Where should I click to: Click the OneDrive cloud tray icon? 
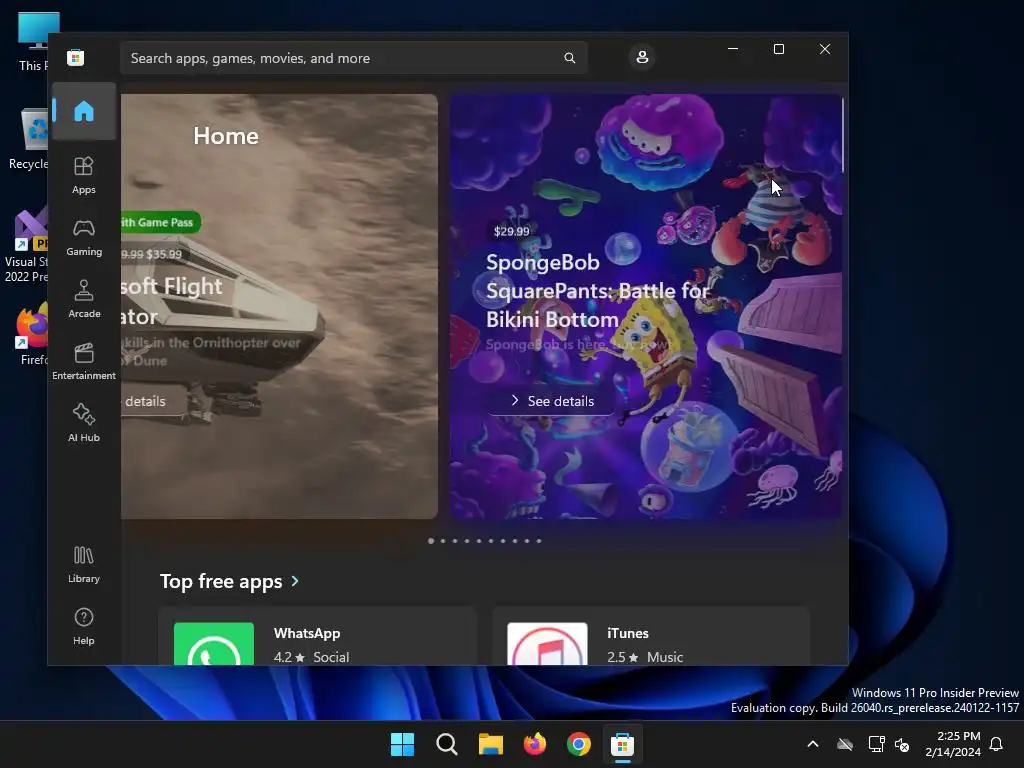coord(845,744)
